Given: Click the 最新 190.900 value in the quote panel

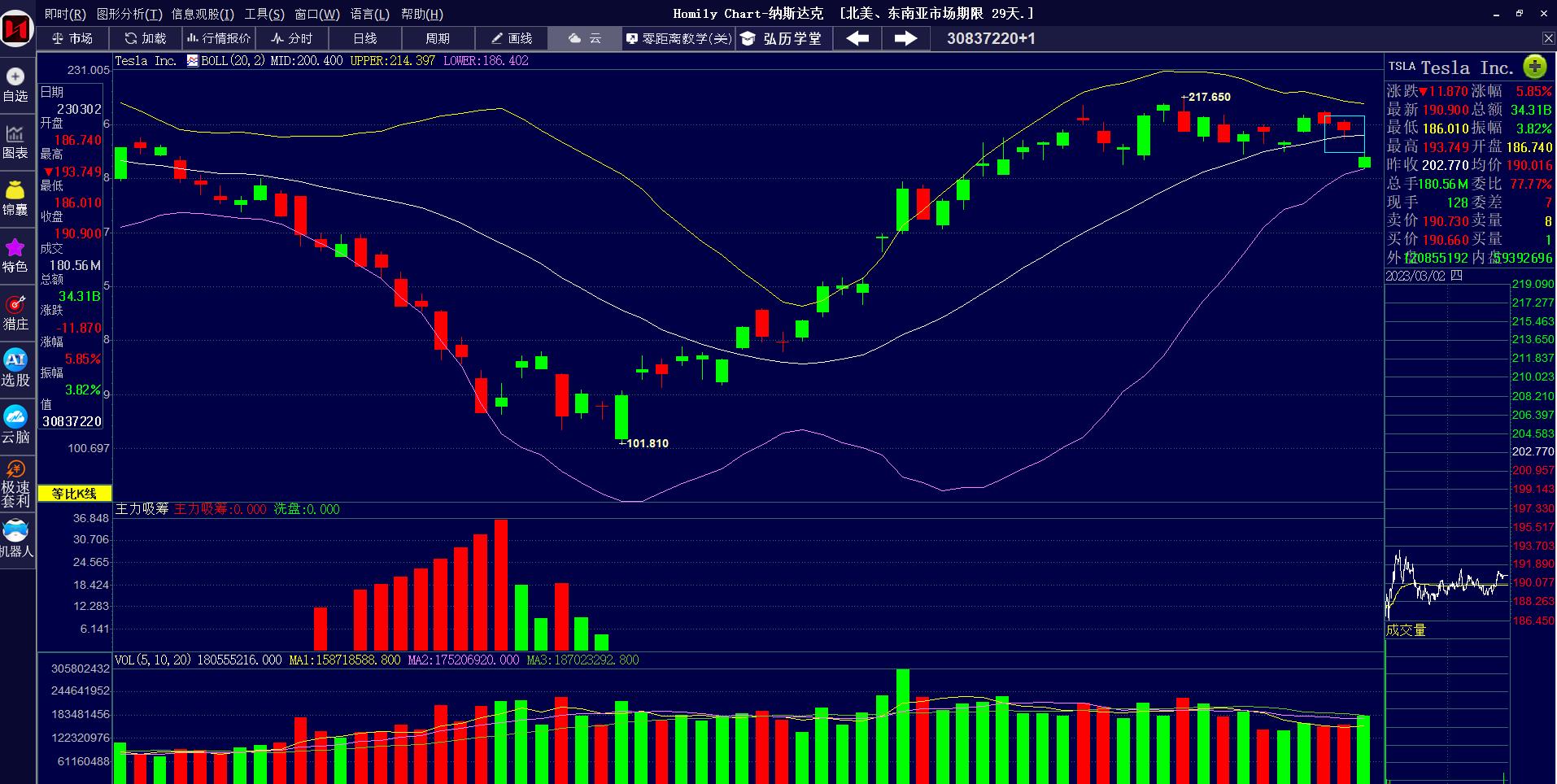Looking at the screenshot, I should [1446, 110].
